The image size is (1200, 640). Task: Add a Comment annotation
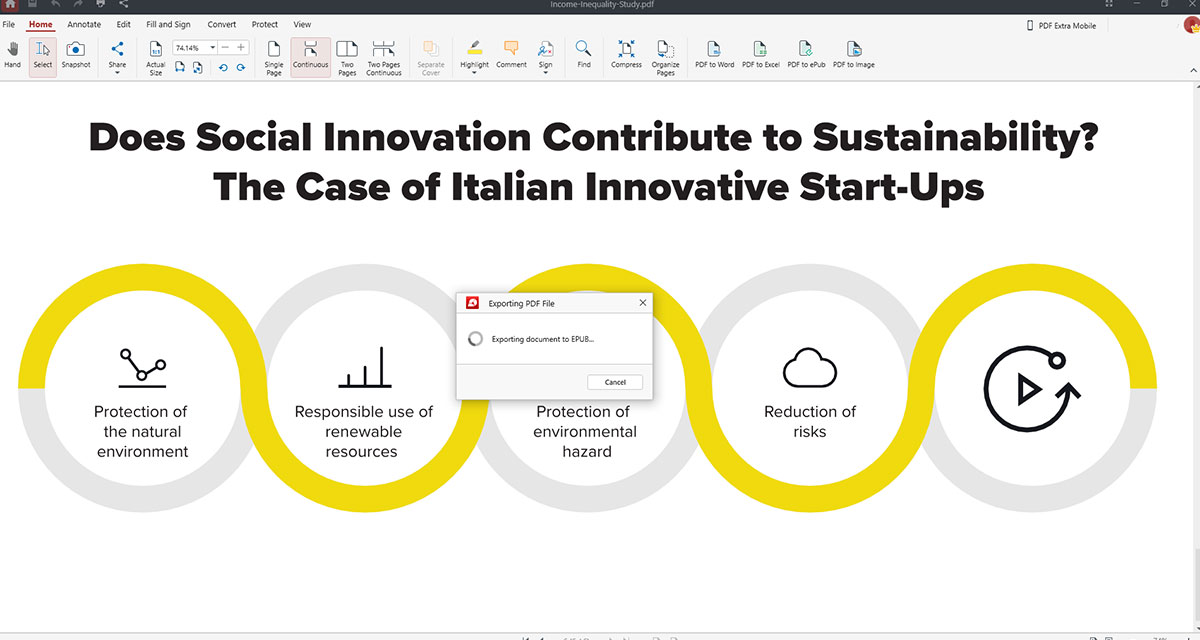[x=511, y=54]
